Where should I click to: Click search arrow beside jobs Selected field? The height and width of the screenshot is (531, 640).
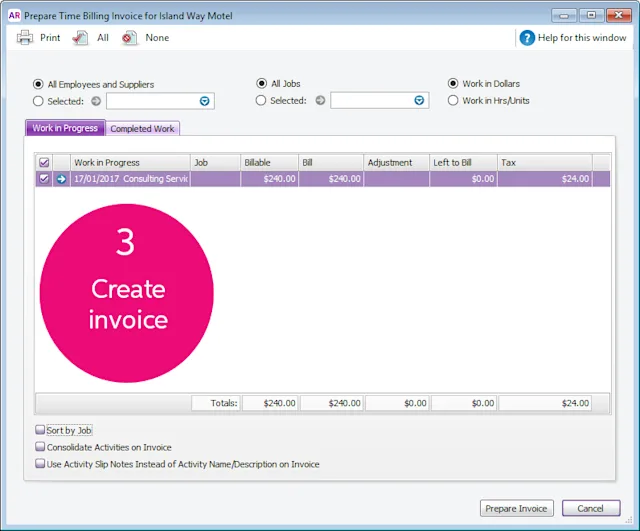pos(320,100)
